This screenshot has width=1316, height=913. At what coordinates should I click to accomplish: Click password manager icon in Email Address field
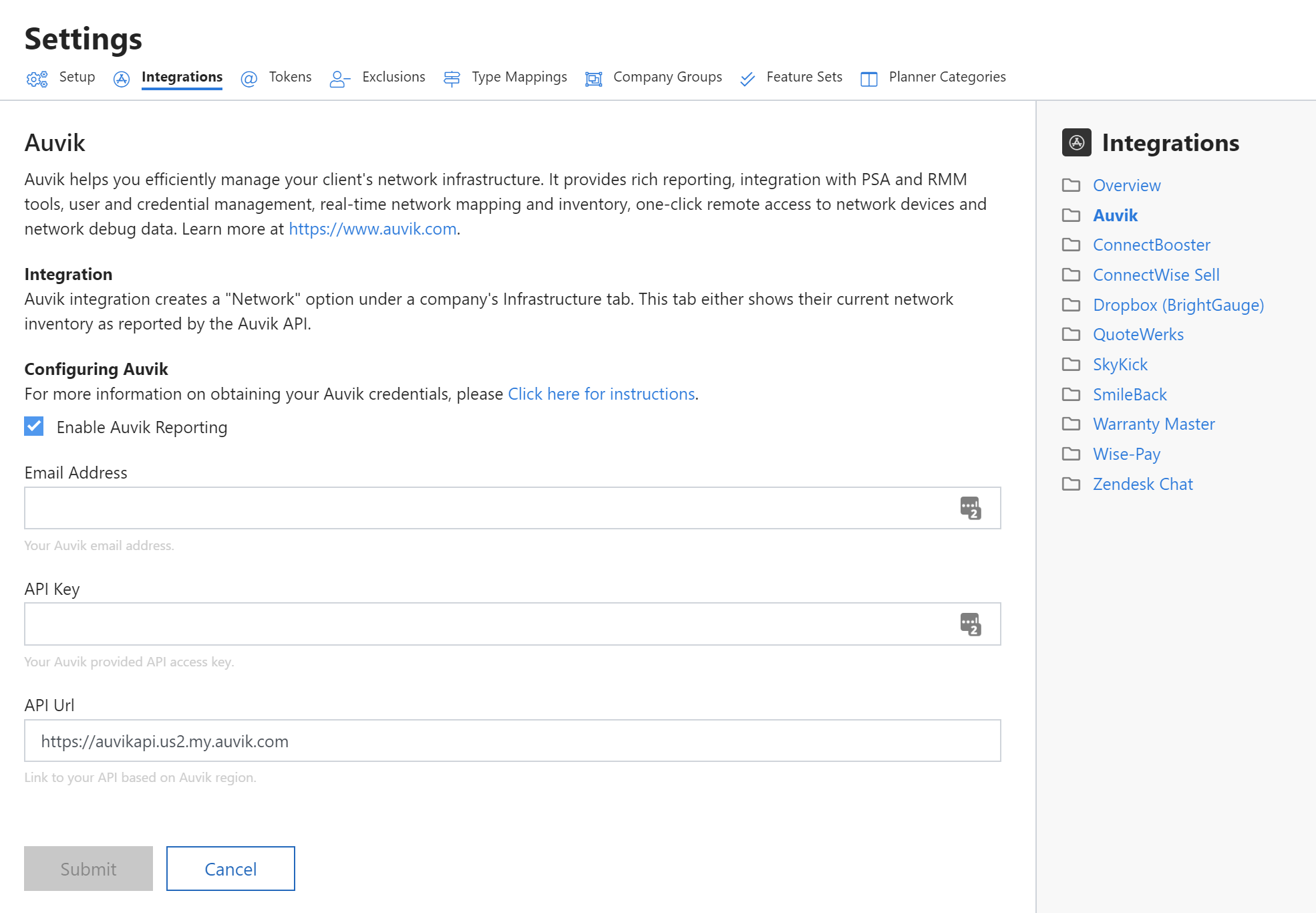[x=971, y=508]
